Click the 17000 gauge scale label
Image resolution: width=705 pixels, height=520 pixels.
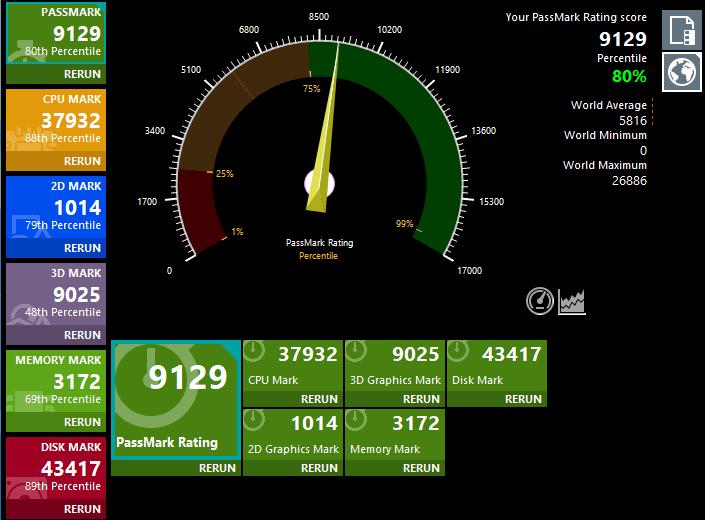(x=469, y=271)
